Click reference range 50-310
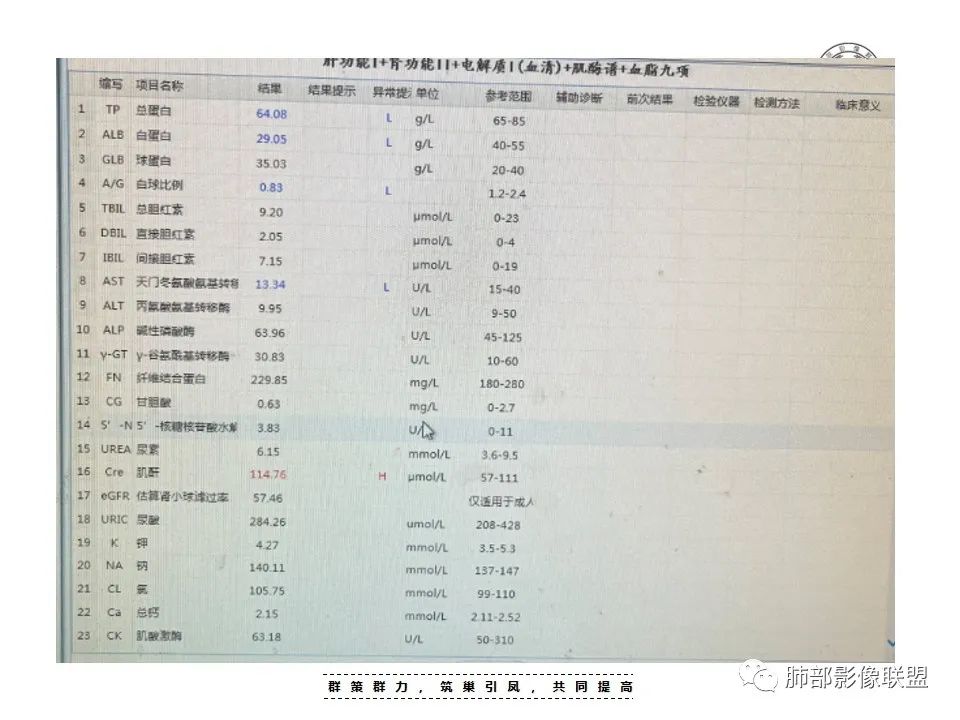Screen dimensions: 960x720 pyautogui.click(x=495, y=640)
